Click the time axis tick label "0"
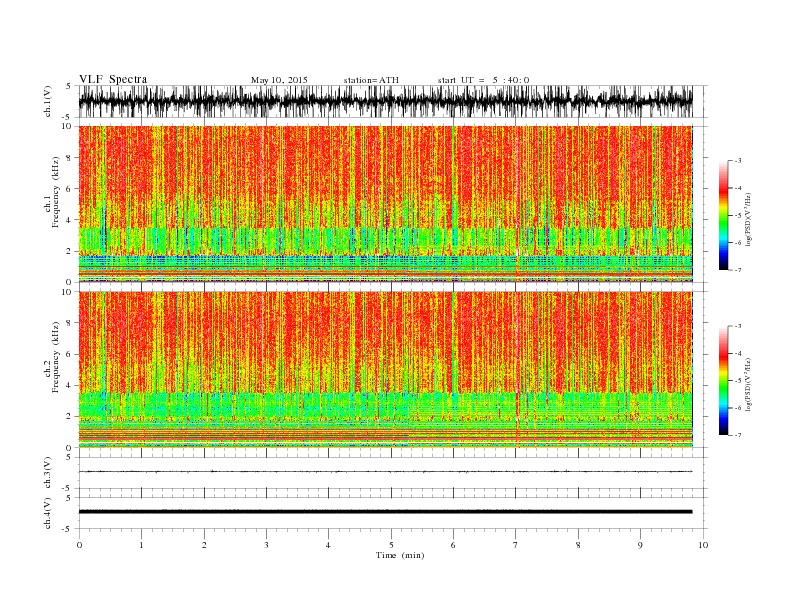 tap(79, 545)
